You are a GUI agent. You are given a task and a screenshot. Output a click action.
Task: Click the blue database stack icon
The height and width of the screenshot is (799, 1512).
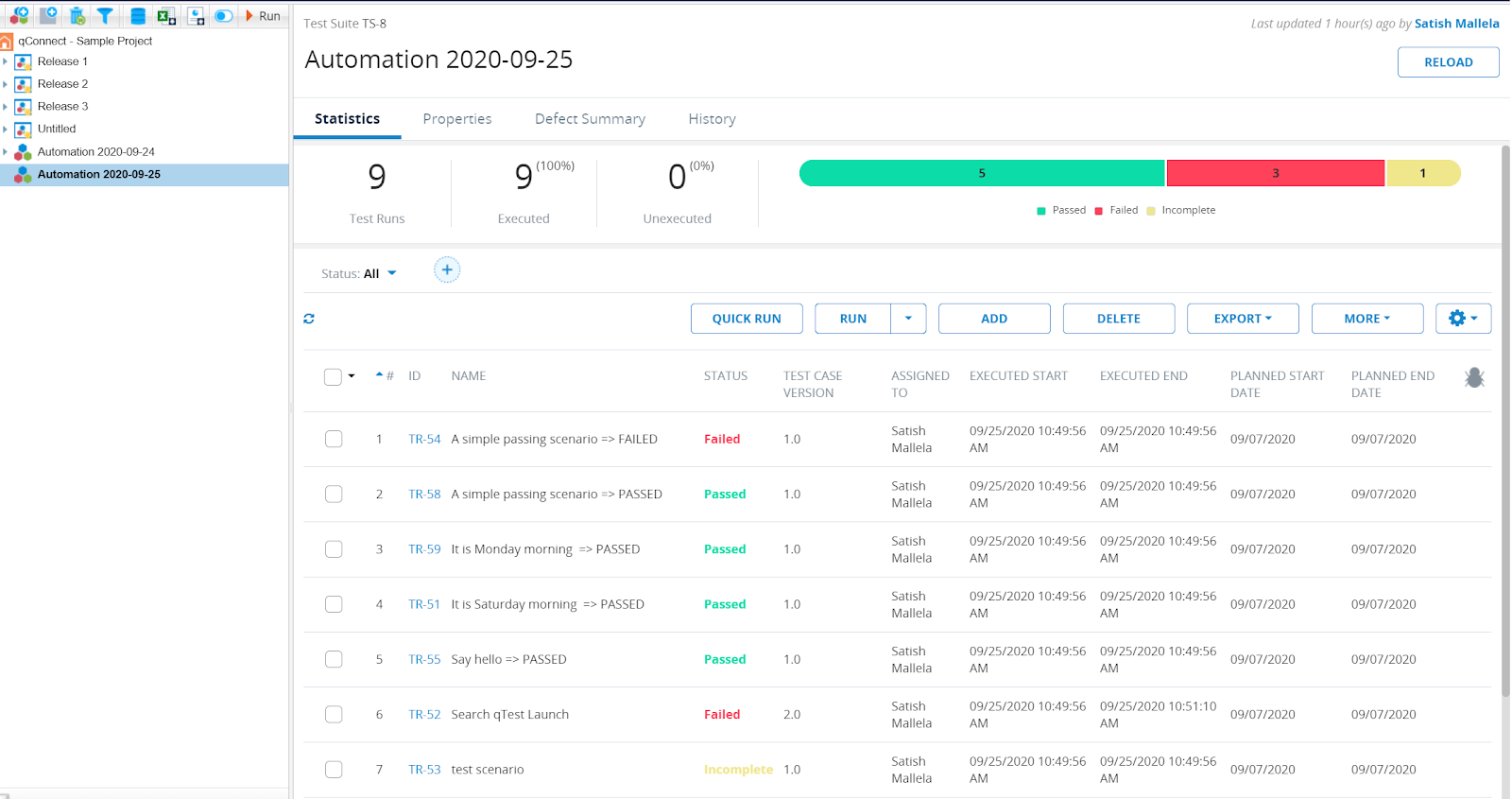(138, 15)
